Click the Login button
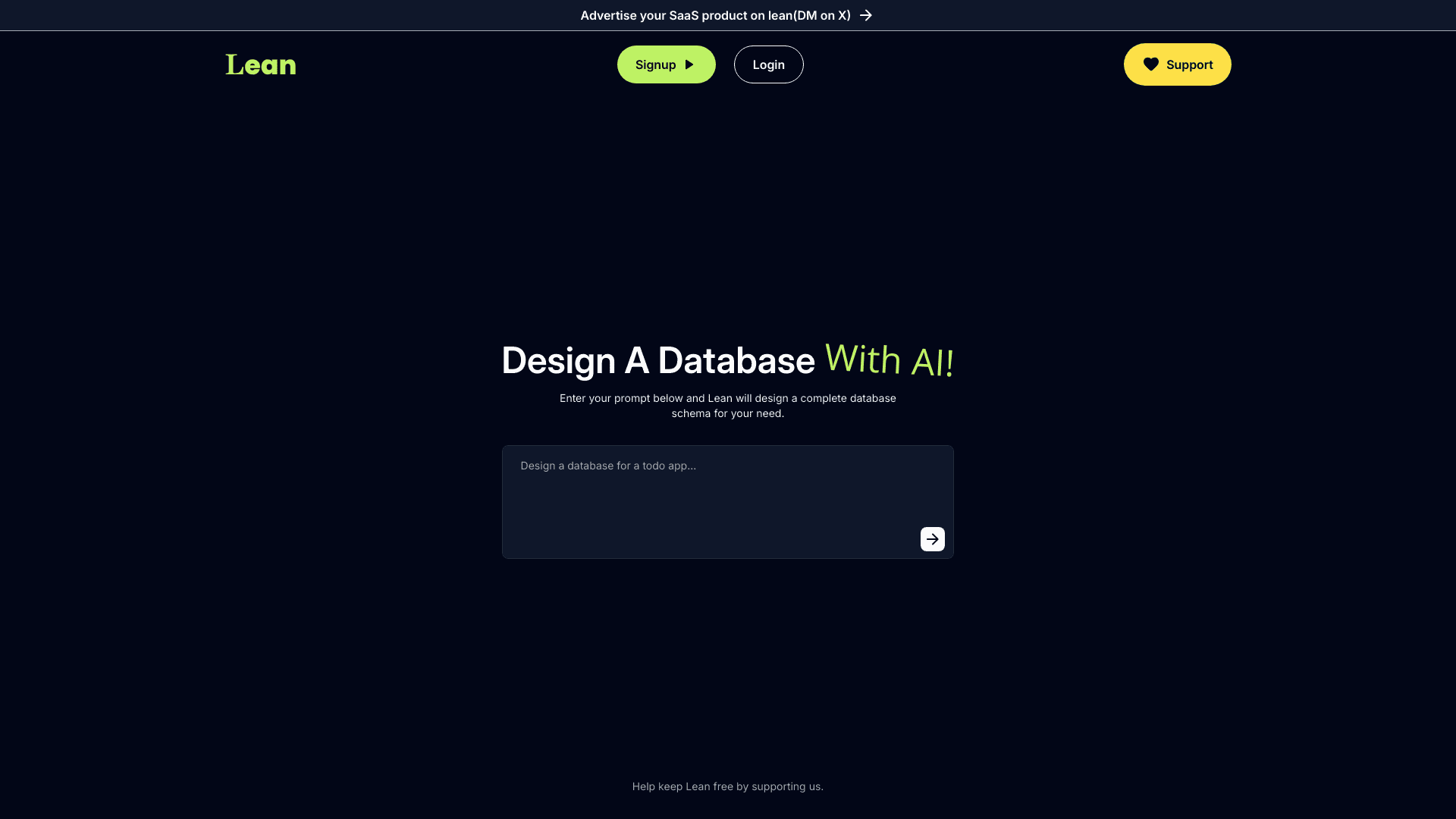 (768, 64)
